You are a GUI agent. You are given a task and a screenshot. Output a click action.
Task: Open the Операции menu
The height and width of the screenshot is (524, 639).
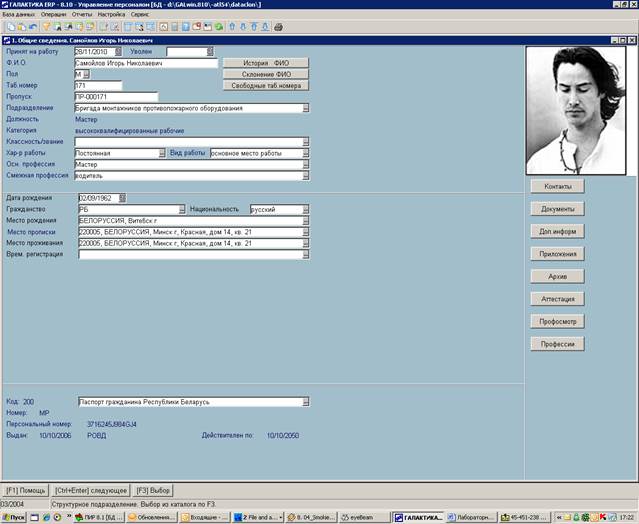coord(53,15)
